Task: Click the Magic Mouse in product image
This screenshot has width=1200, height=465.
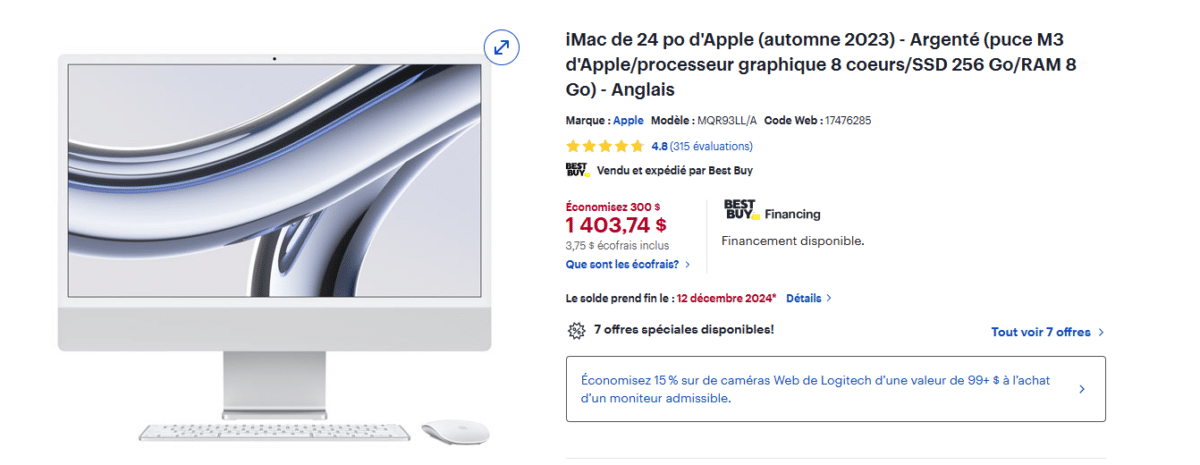Action: [455, 432]
